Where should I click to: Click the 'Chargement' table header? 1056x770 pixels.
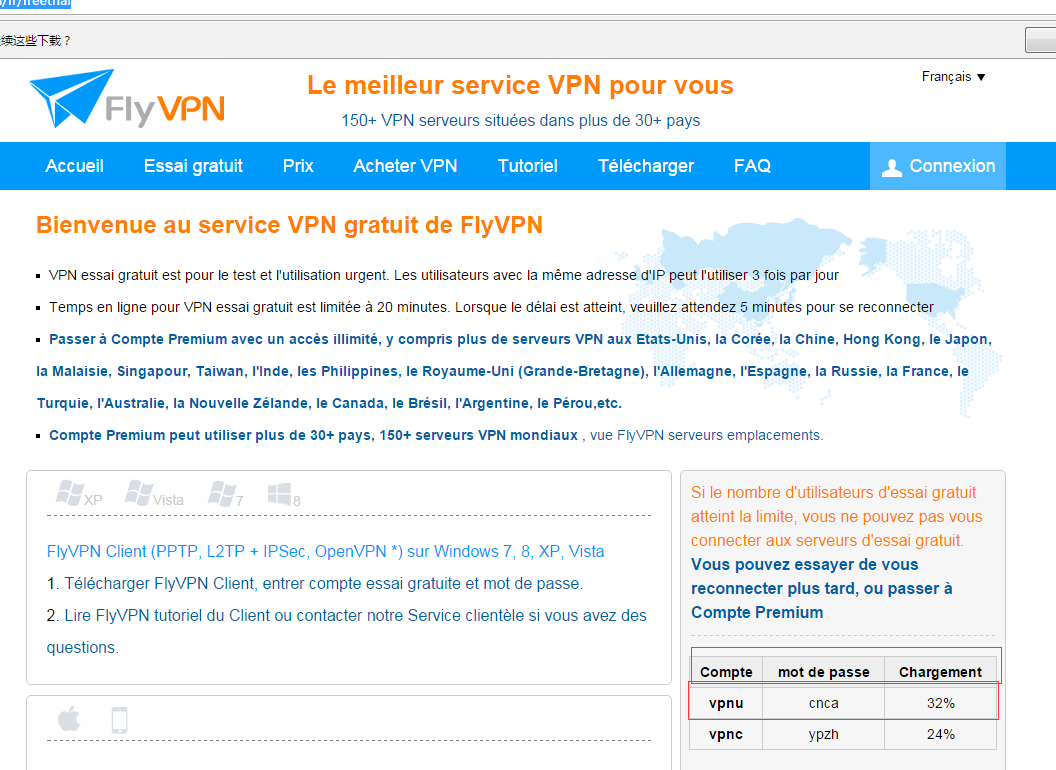point(940,672)
